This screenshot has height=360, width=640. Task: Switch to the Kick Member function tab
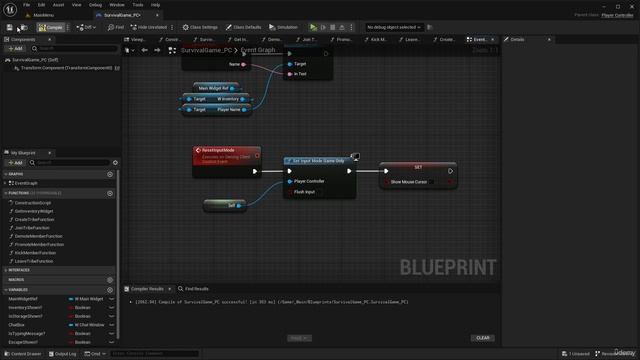point(375,40)
